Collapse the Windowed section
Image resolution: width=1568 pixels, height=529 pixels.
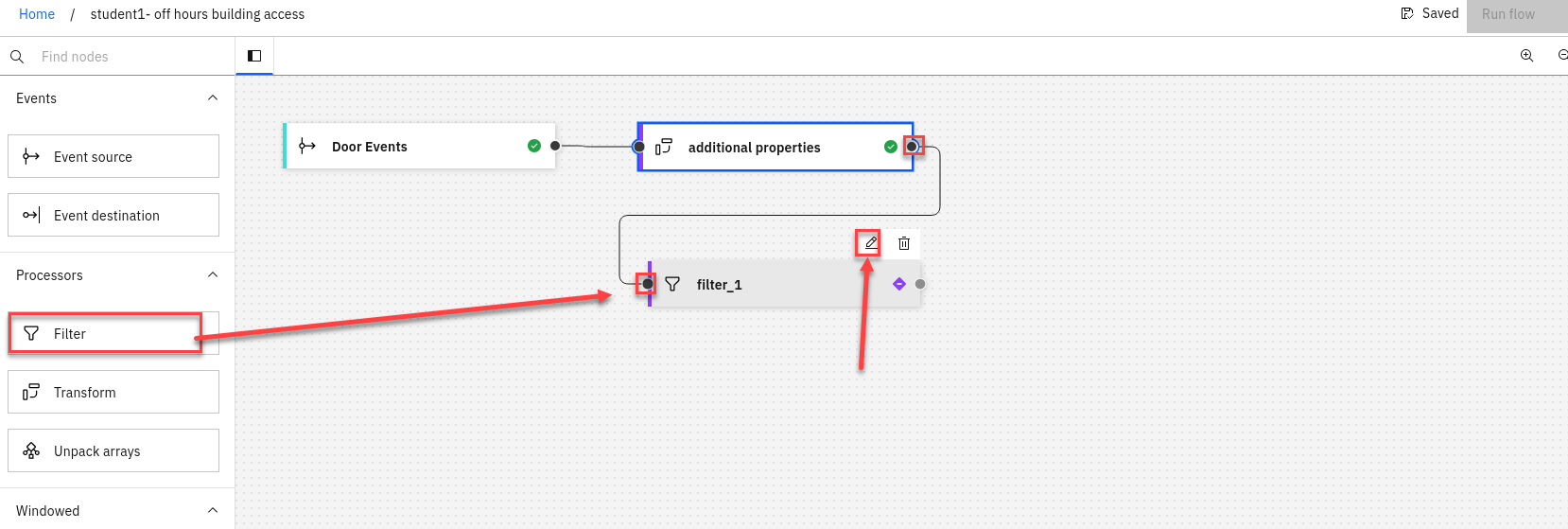pos(213,511)
